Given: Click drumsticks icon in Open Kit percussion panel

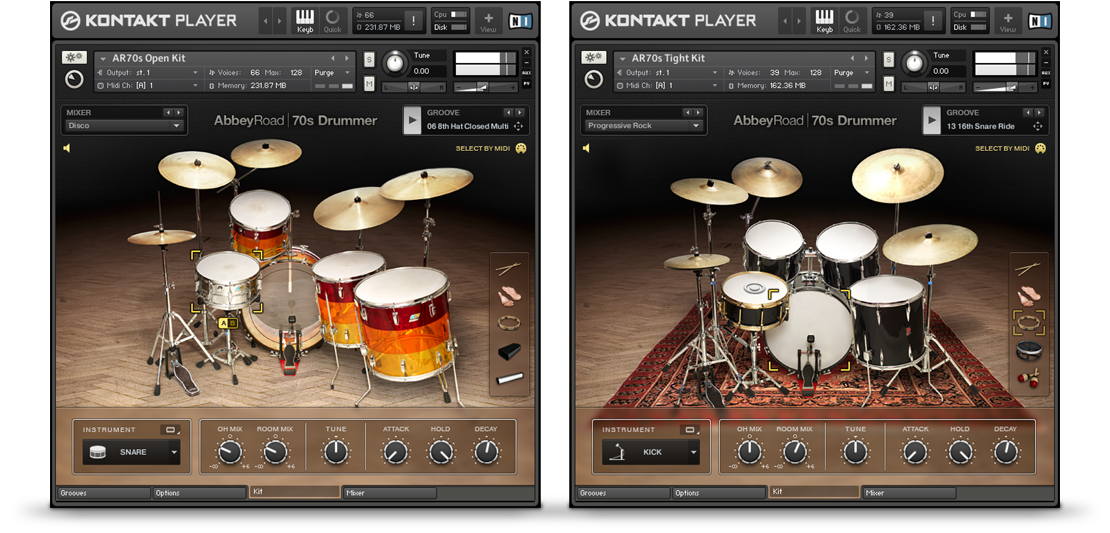Looking at the screenshot, I should point(508,269).
